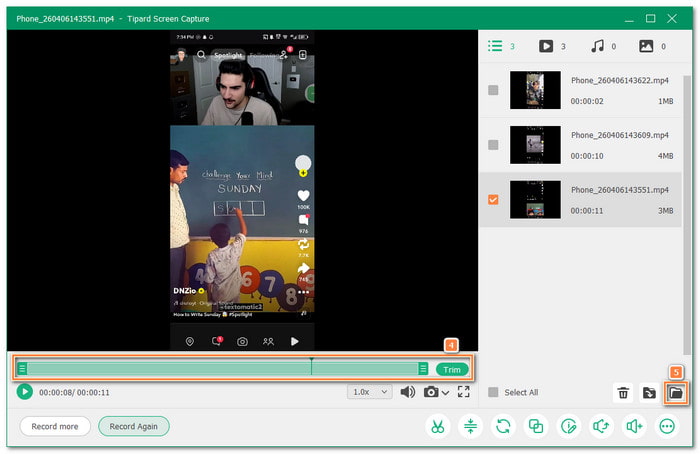Image resolution: width=700 pixels, height=454 pixels.
Task: Open the output folder icon
Action: pos(675,393)
